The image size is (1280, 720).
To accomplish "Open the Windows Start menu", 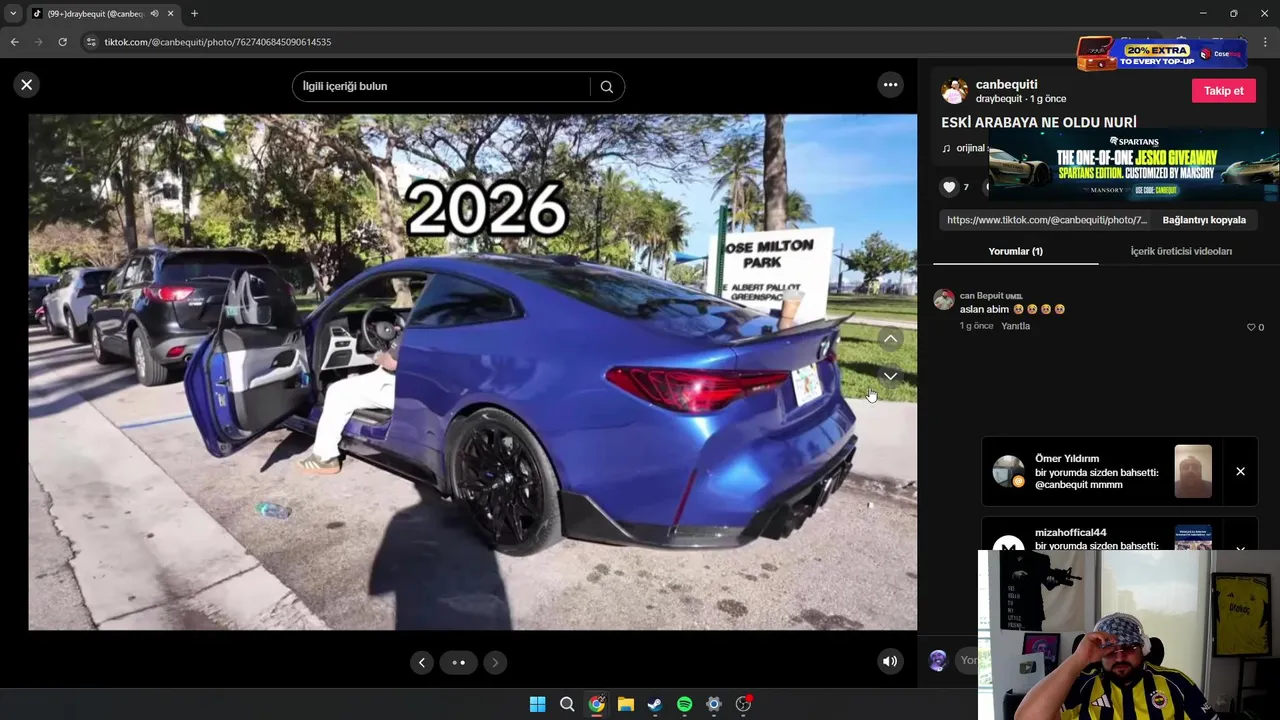I will (537, 704).
